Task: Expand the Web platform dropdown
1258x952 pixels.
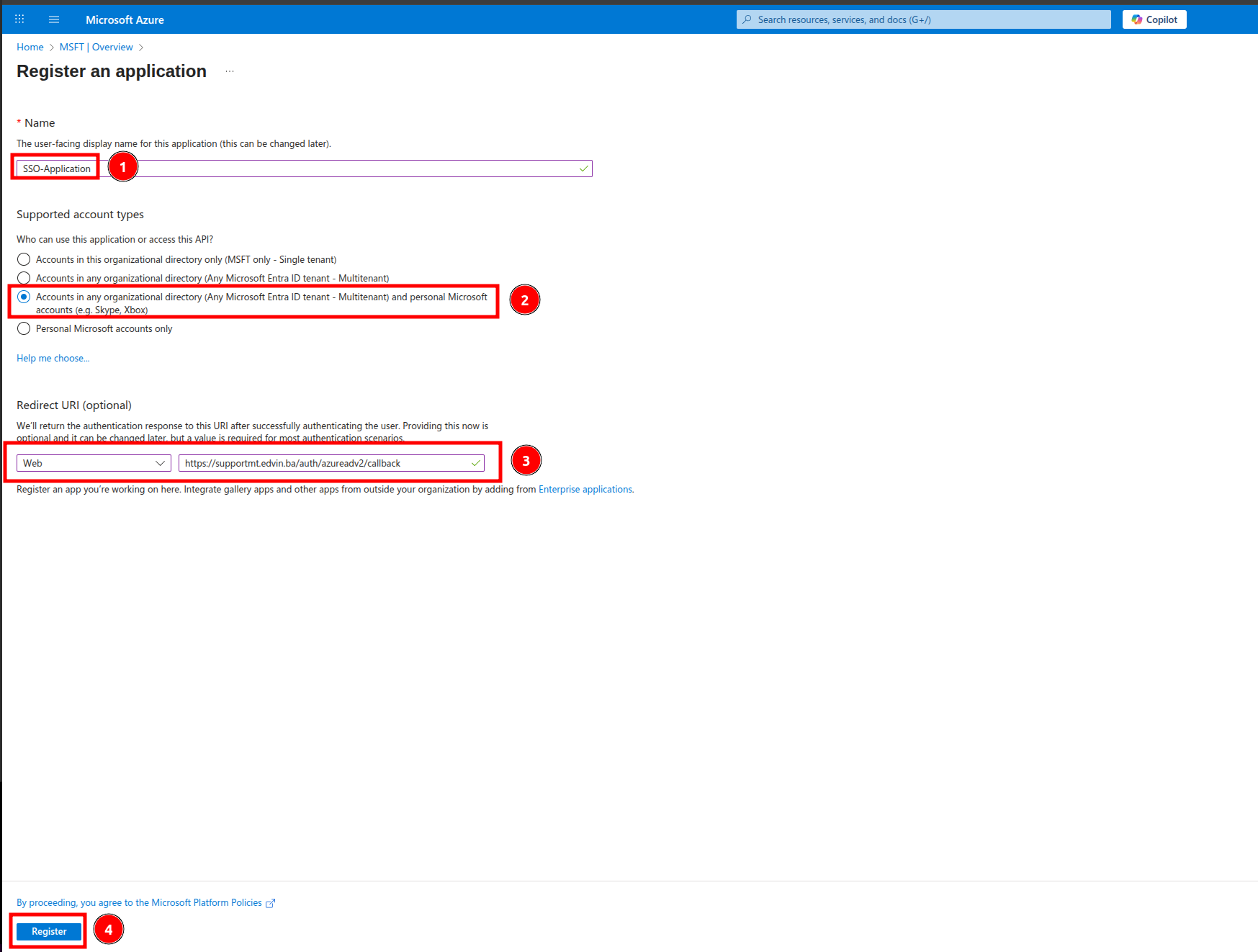Action: click(x=94, y=463)
